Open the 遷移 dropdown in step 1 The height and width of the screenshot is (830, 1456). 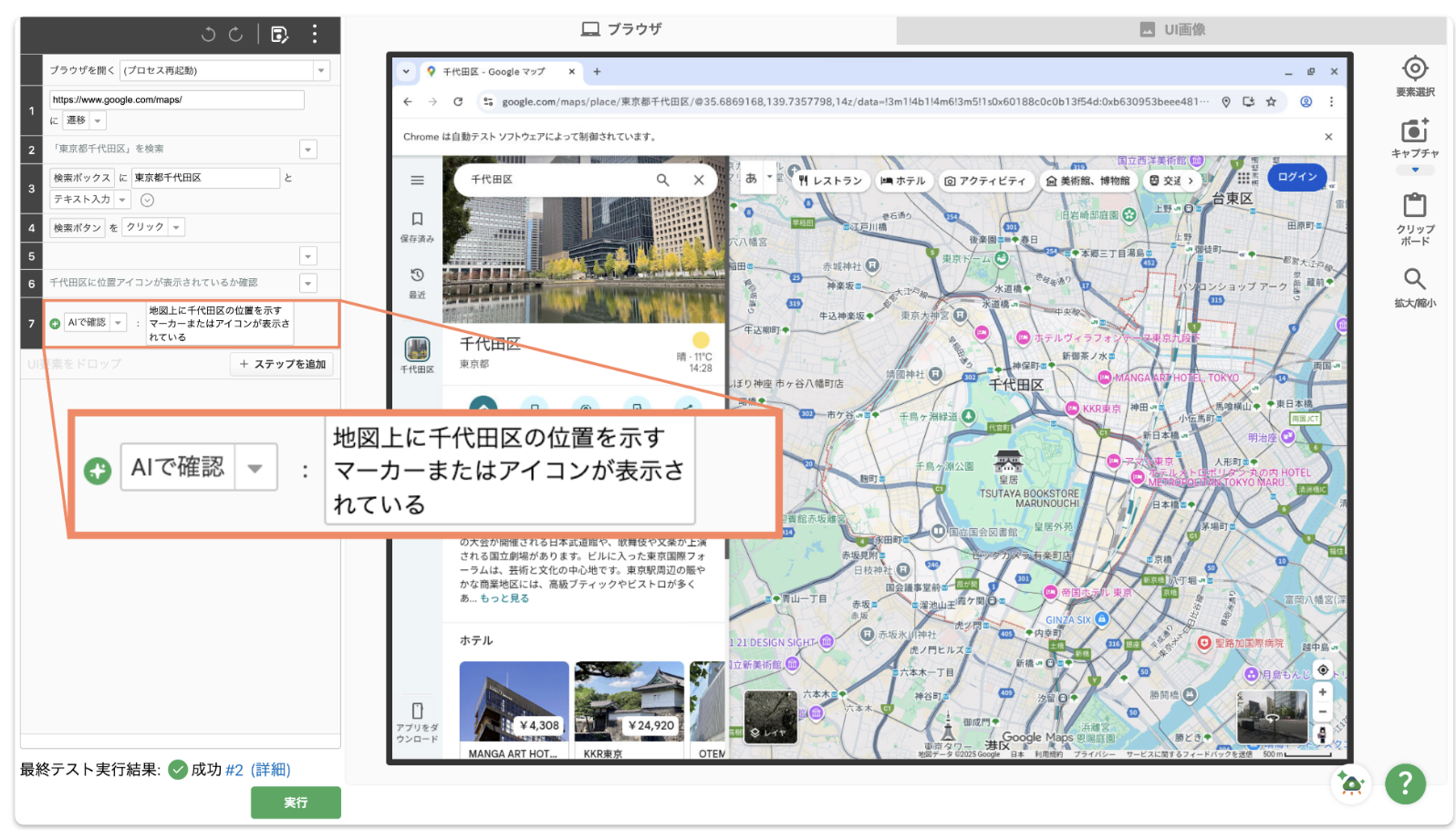(x=98, y=120)
